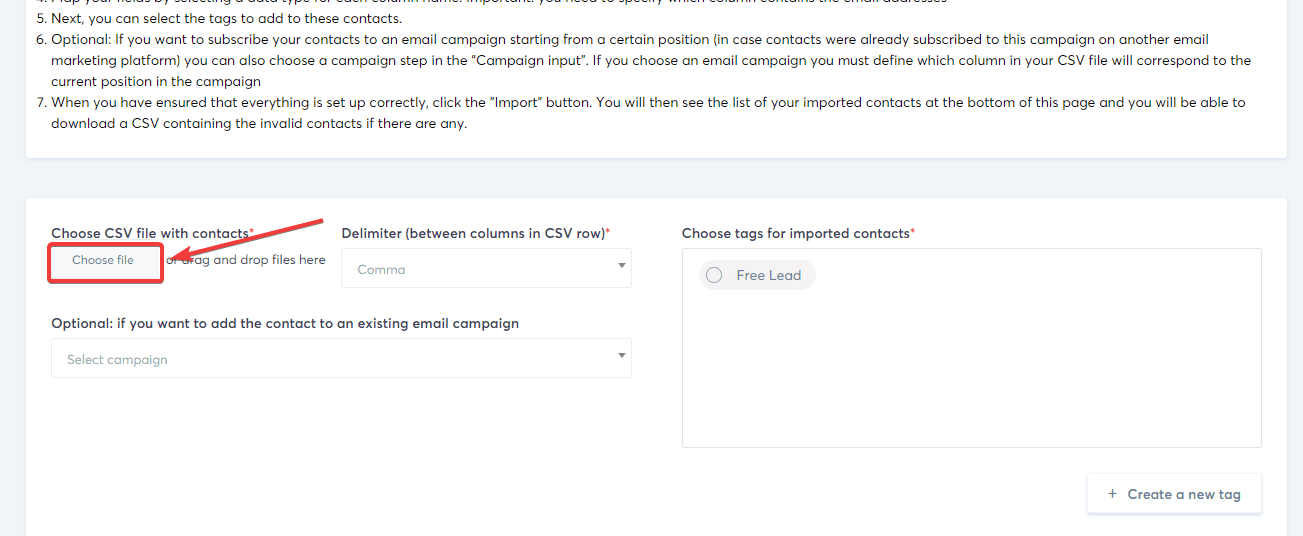Expand the Select campaign list via its arrow
Image resolution: width=1303 pixels, height=536 pixels.
tap(621, 356)
